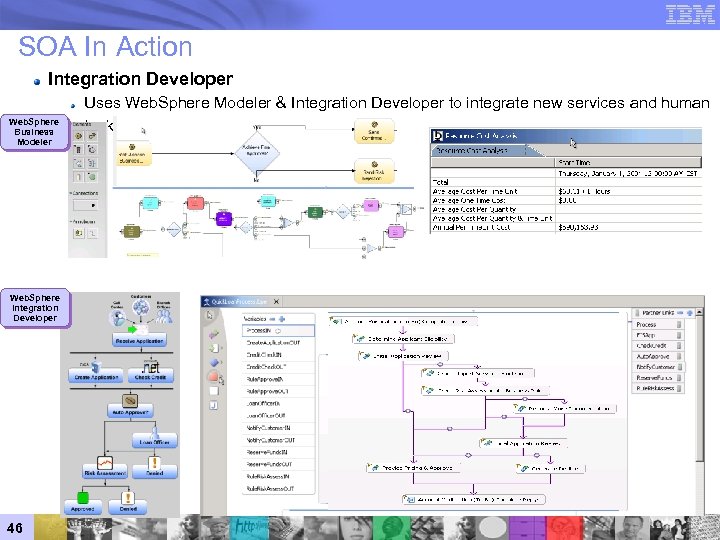Viewport: 720px width, 540px height.
Task: Select the ReserveFunds partner link
Action: pyautogui.click(x=659, y=377)
